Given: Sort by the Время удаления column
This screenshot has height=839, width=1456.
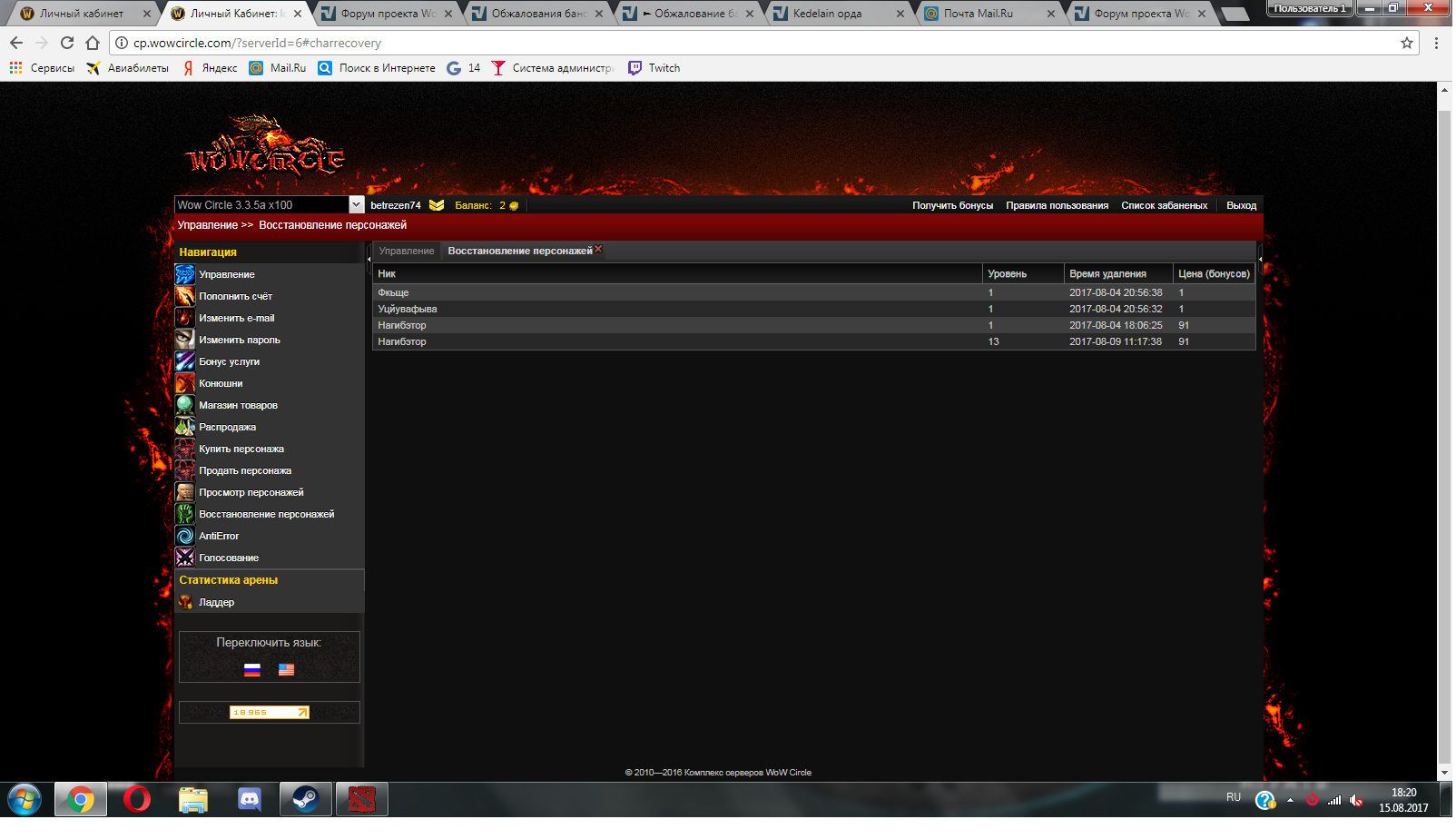Looking at the screenshot, I should coord(1118,273).
